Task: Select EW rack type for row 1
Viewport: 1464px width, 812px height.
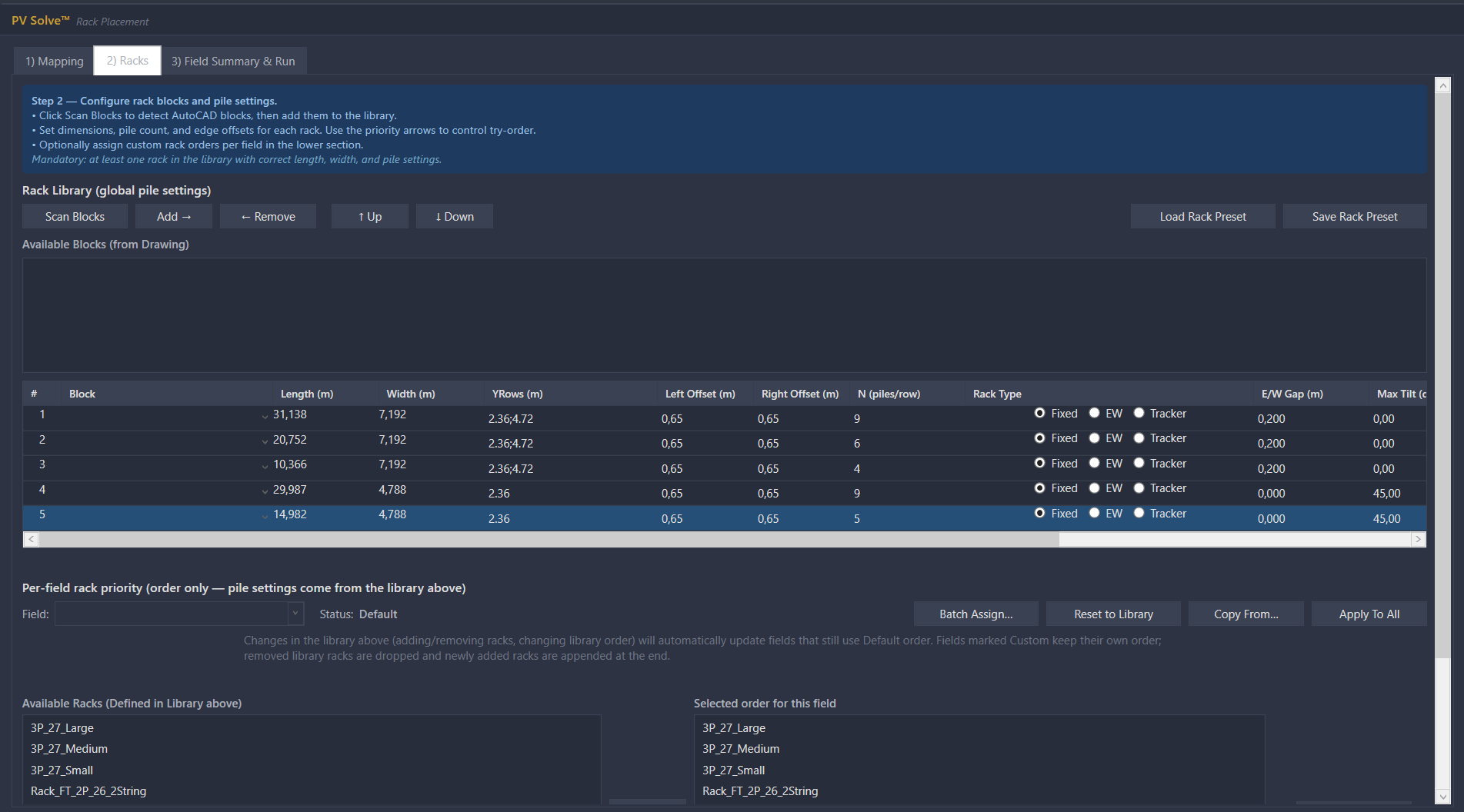Action: pyautogui.click(x=1094, y=414)
